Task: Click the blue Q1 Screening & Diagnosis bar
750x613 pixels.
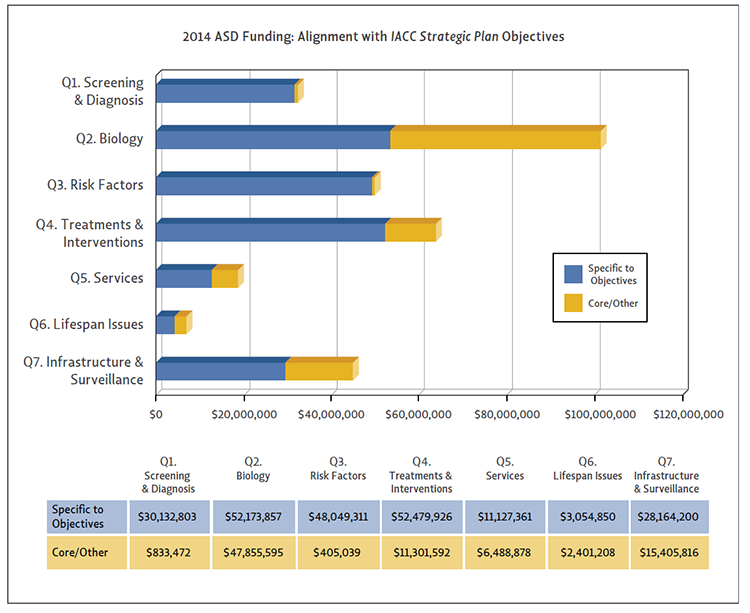Action: 225,93
